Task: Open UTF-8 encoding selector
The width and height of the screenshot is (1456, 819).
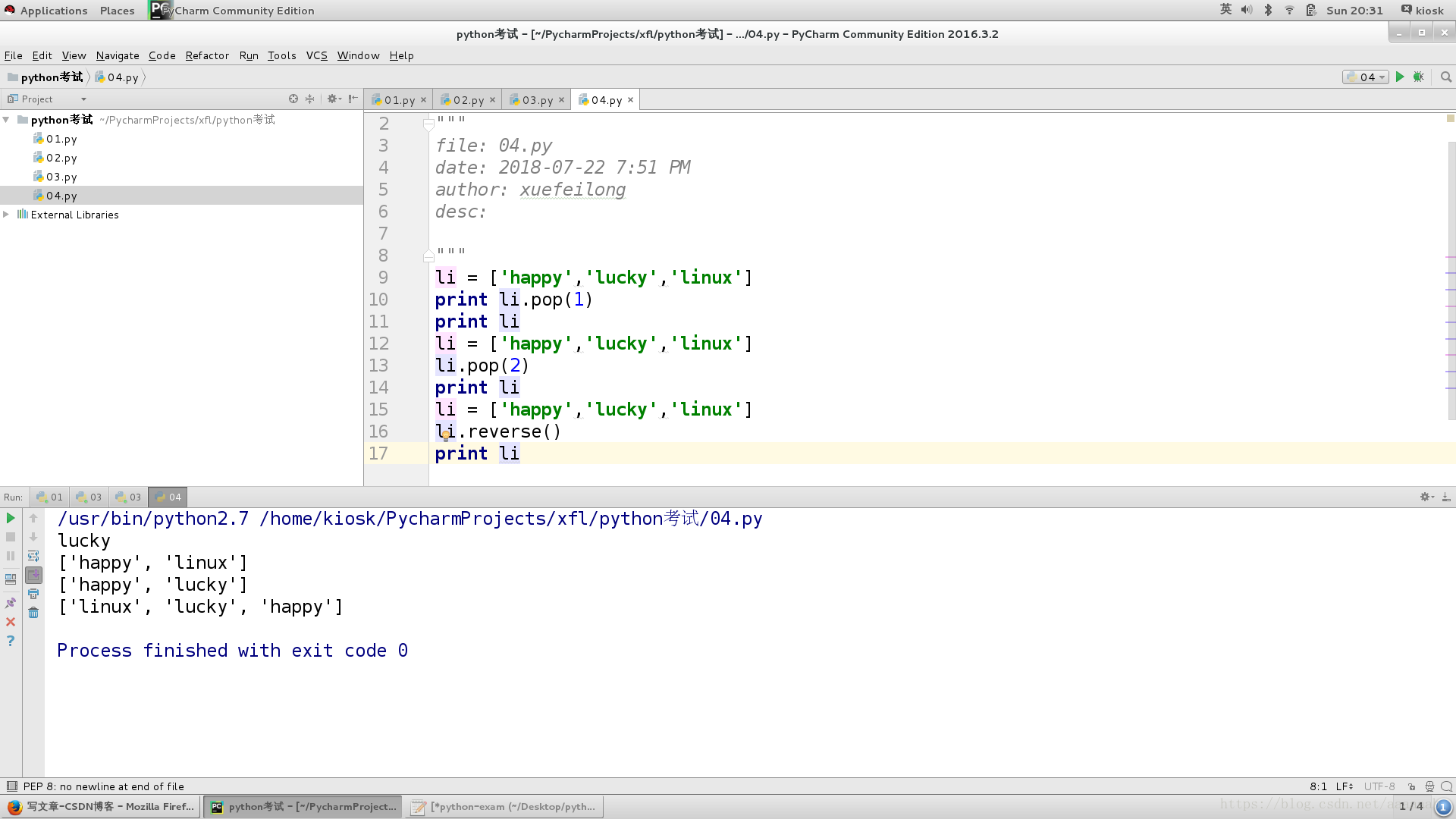Action: [1379, 786]
